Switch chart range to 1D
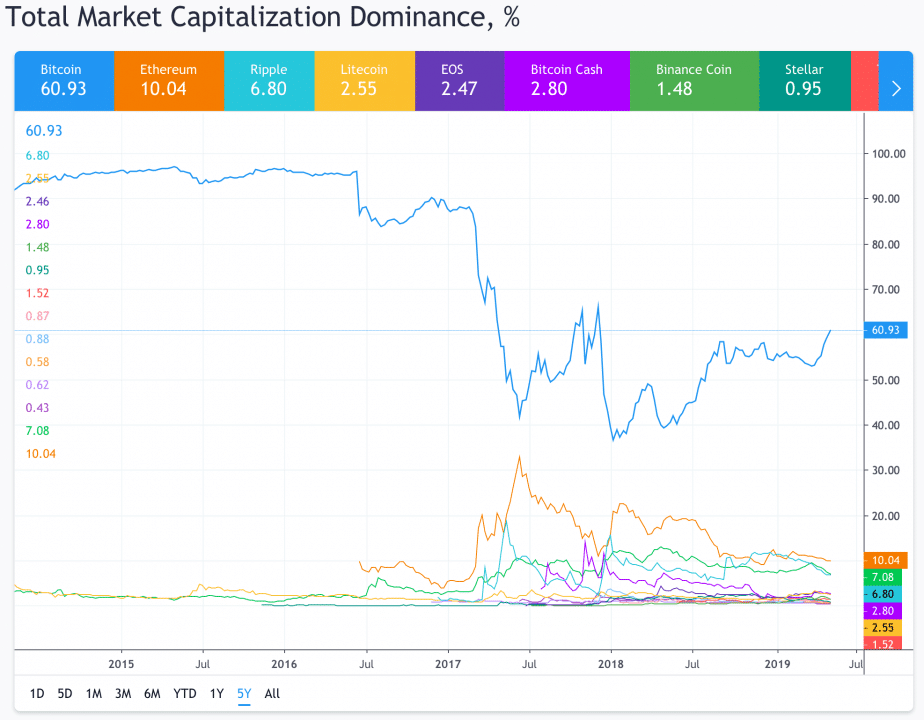The image size is (924, 720). point(37,693)
